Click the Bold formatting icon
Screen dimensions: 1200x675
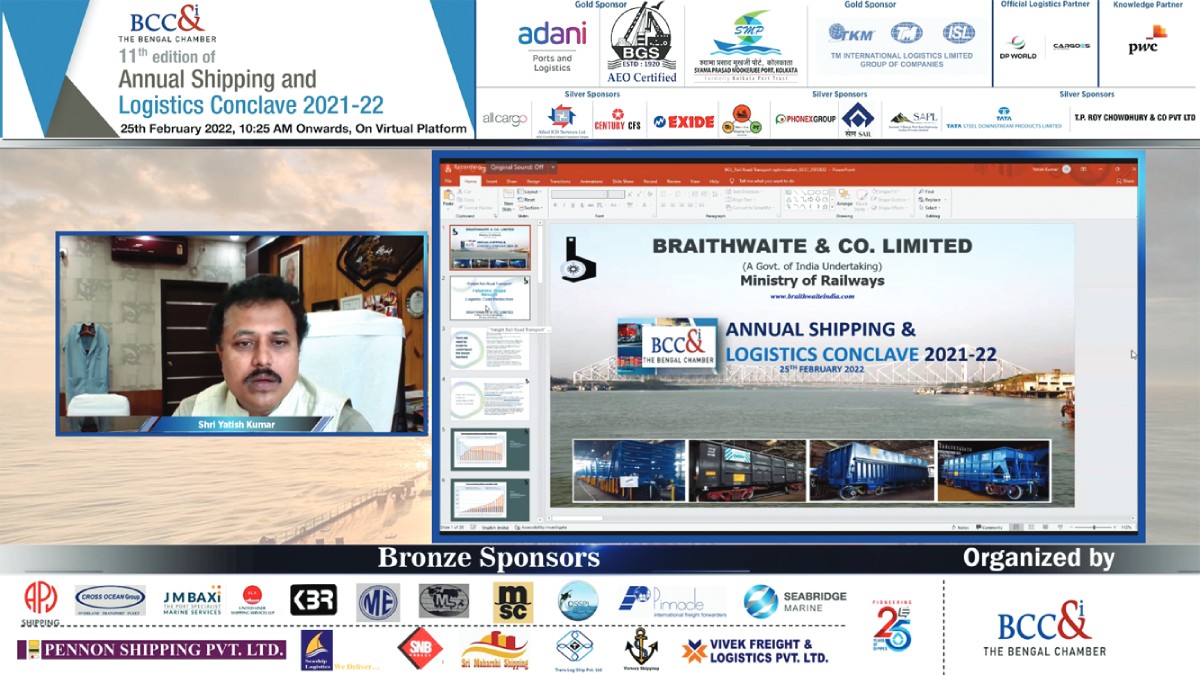coord(555,205)
